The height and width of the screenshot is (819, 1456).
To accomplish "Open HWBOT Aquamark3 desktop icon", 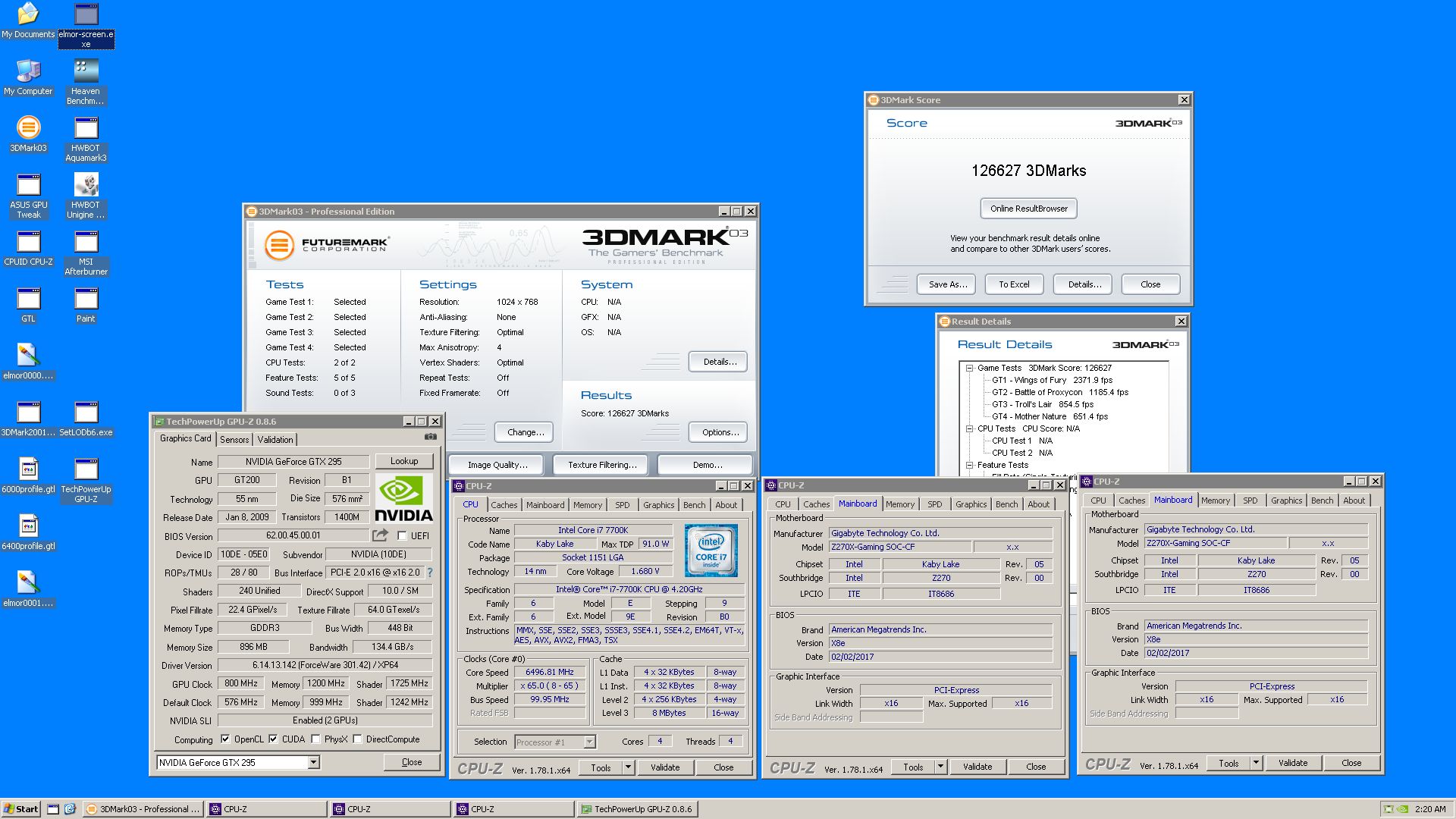I will click(86, 139).
